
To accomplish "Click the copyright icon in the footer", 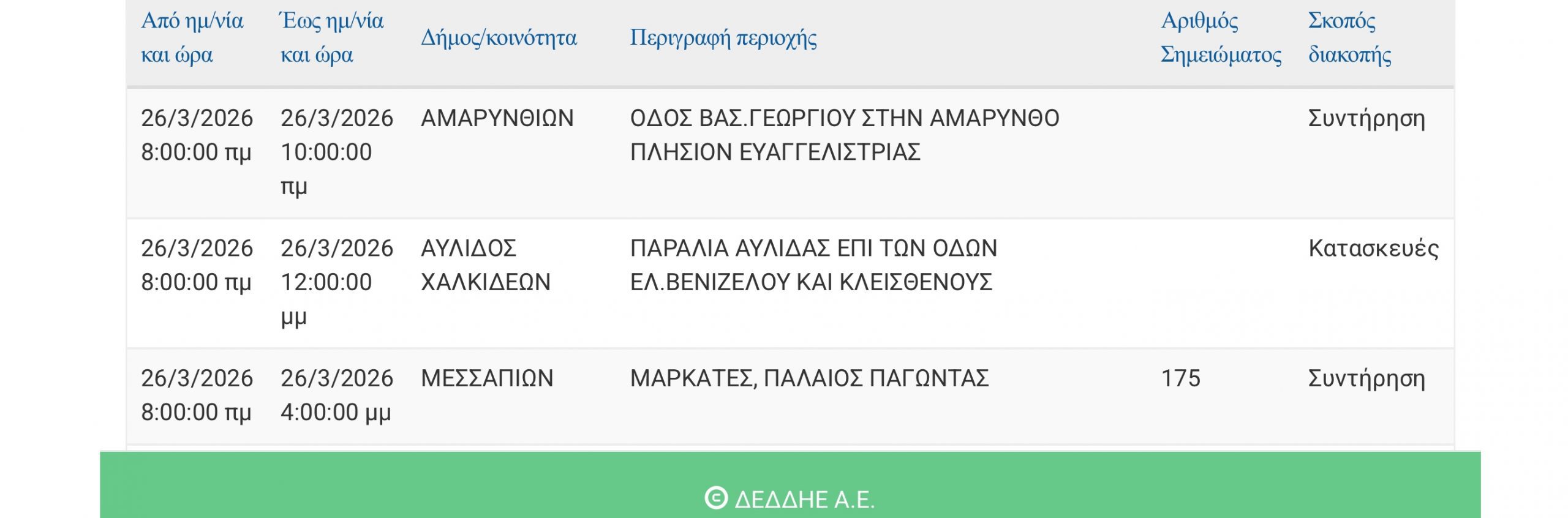I will (715, 498).
